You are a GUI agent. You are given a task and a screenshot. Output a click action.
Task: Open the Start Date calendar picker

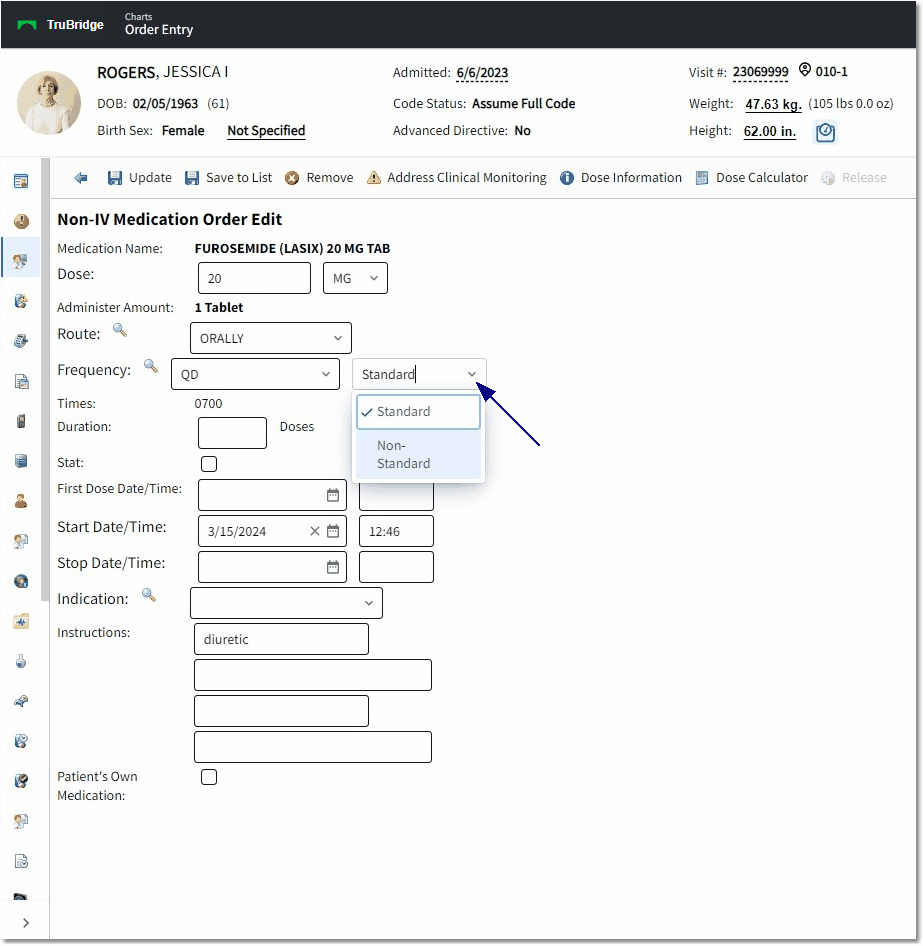[x=333, y=531]
